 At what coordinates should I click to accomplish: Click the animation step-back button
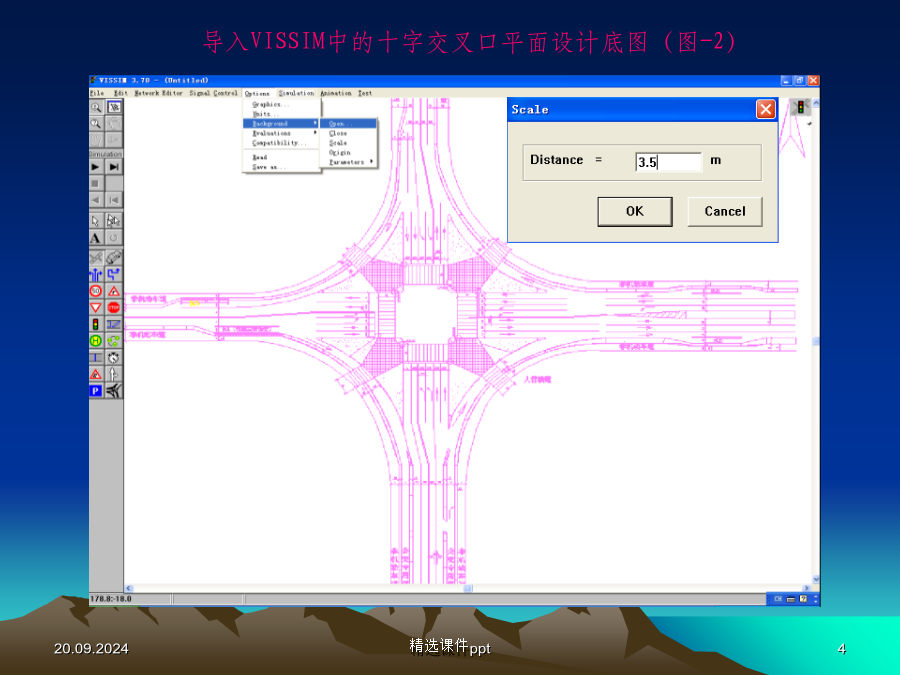coord(114,200)
